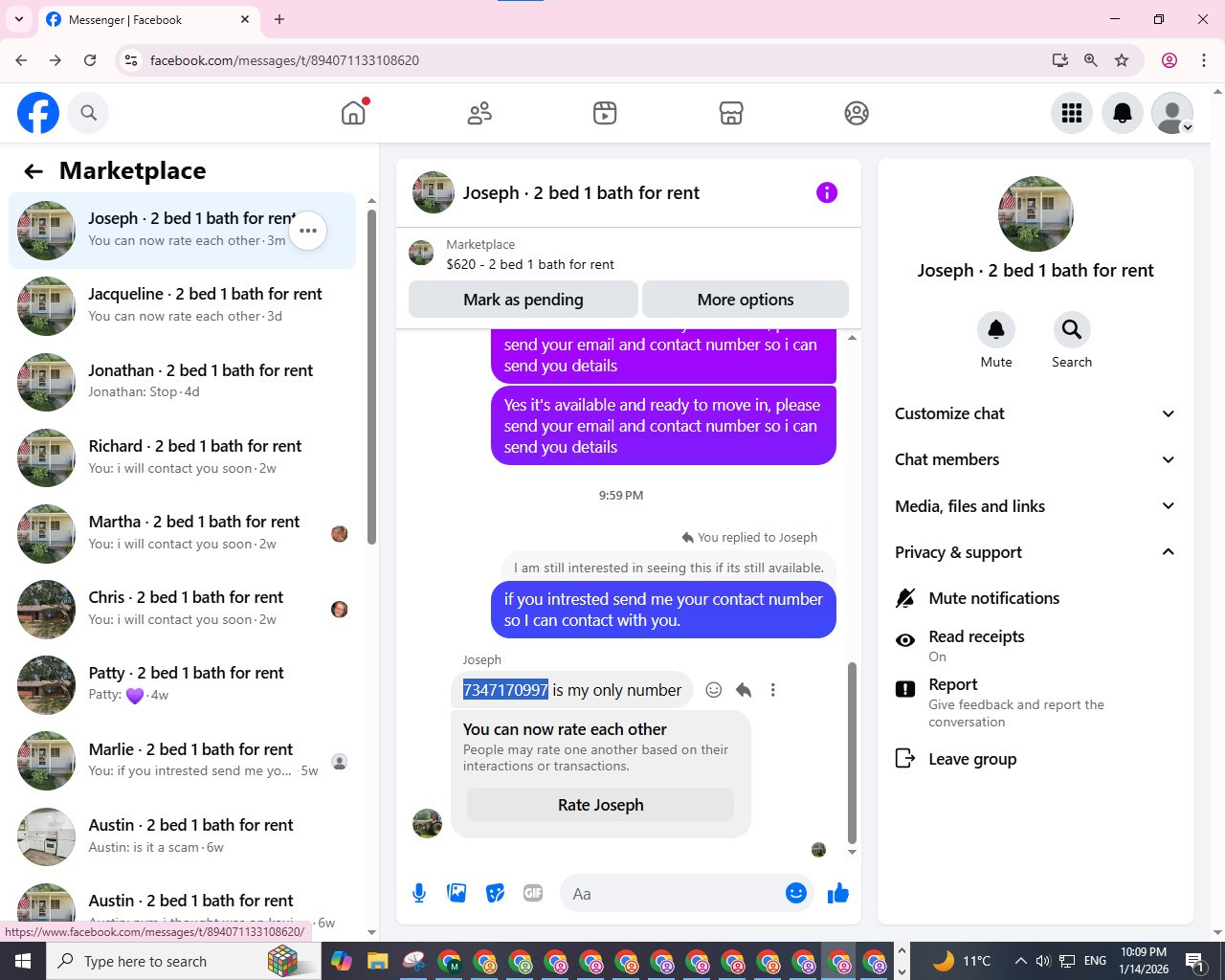
Task: Reply to Joseph's number message
Action: point(744,690)
